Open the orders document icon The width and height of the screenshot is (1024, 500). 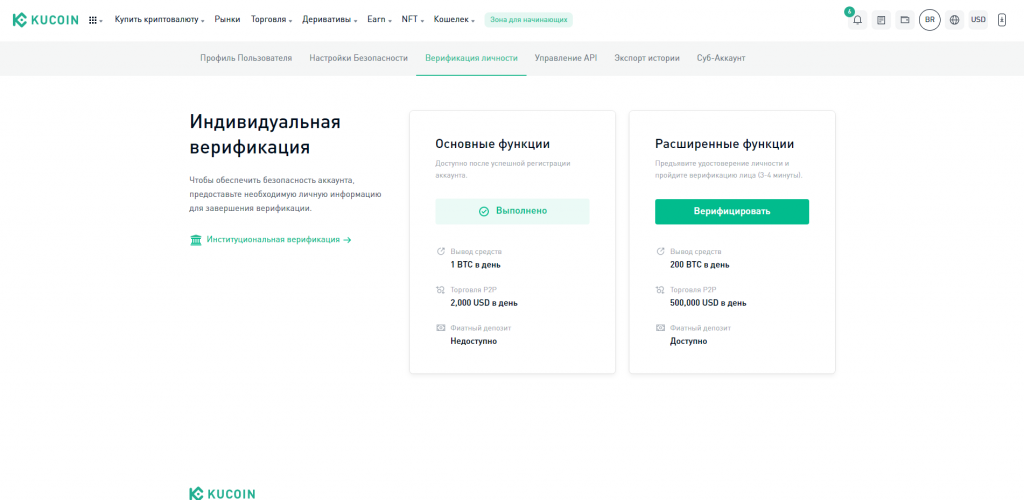(881, 20)
